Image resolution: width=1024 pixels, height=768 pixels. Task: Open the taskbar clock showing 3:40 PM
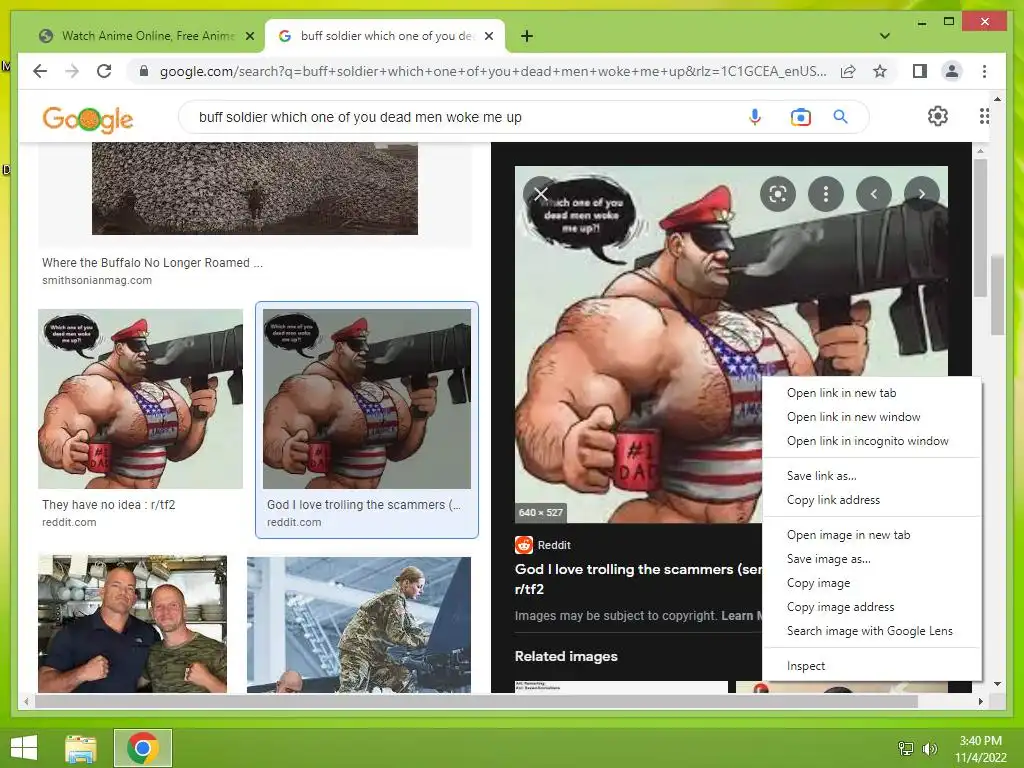click(980, 749)
